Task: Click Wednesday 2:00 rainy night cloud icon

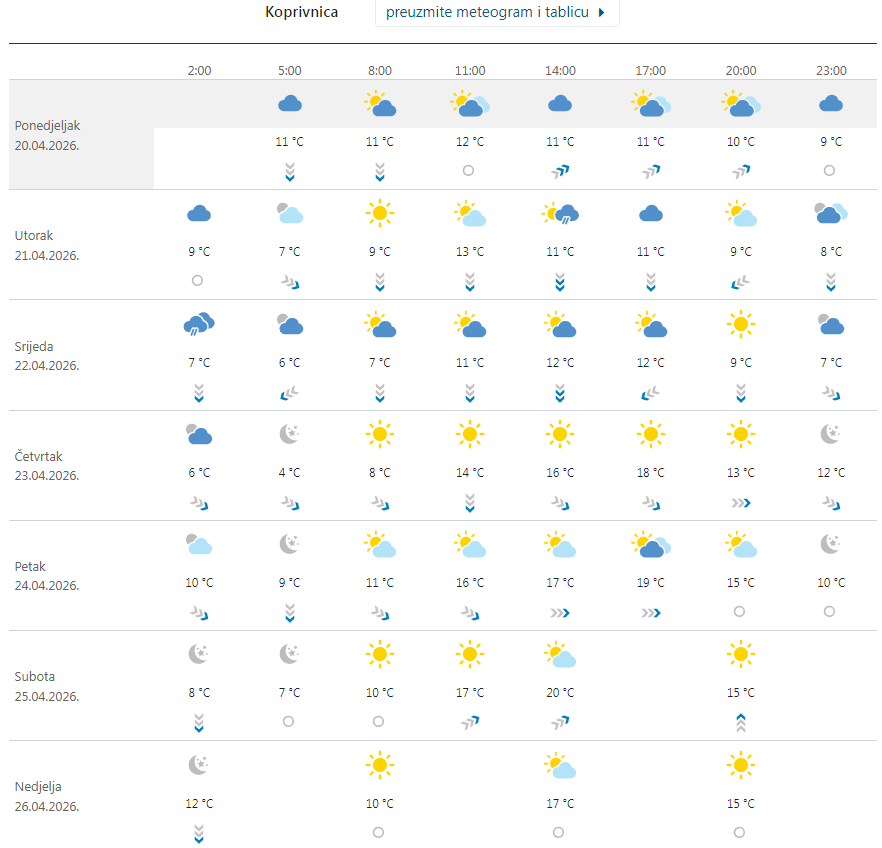Action: 199,323
